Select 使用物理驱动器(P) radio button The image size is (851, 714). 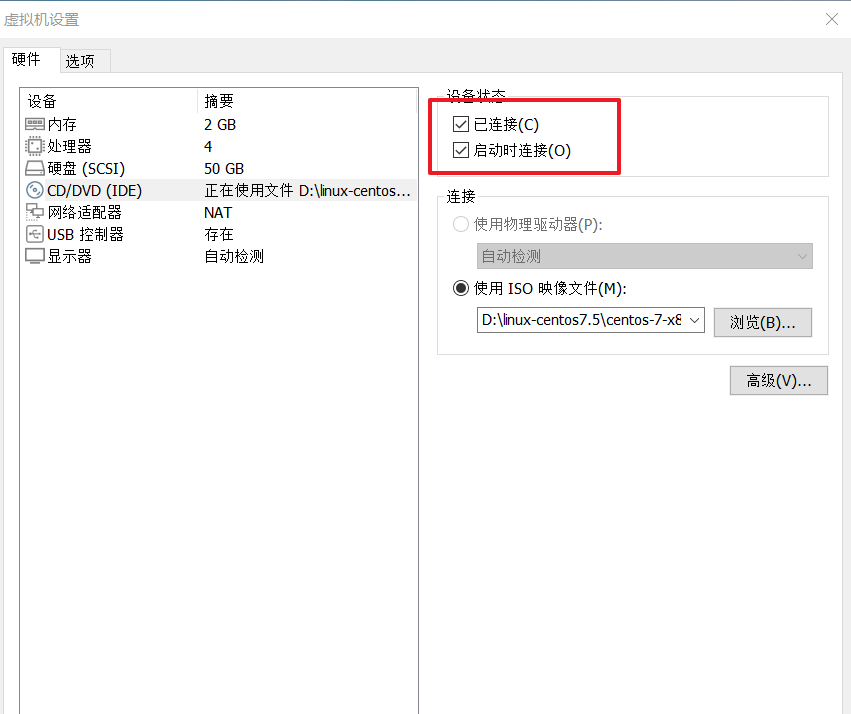coord(461,224)
